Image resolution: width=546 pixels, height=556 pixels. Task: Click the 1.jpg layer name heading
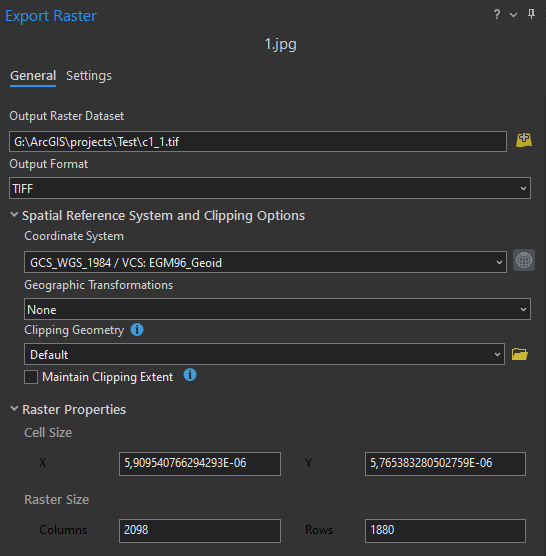coord(280,44)
